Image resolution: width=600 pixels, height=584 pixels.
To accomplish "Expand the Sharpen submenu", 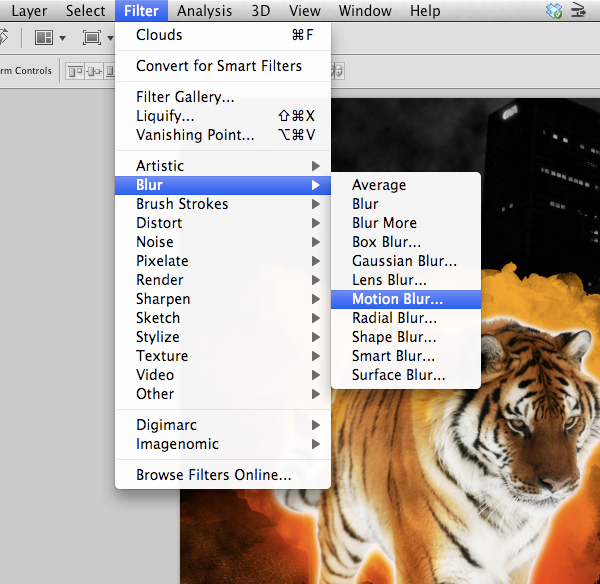I will click(223, 299).
